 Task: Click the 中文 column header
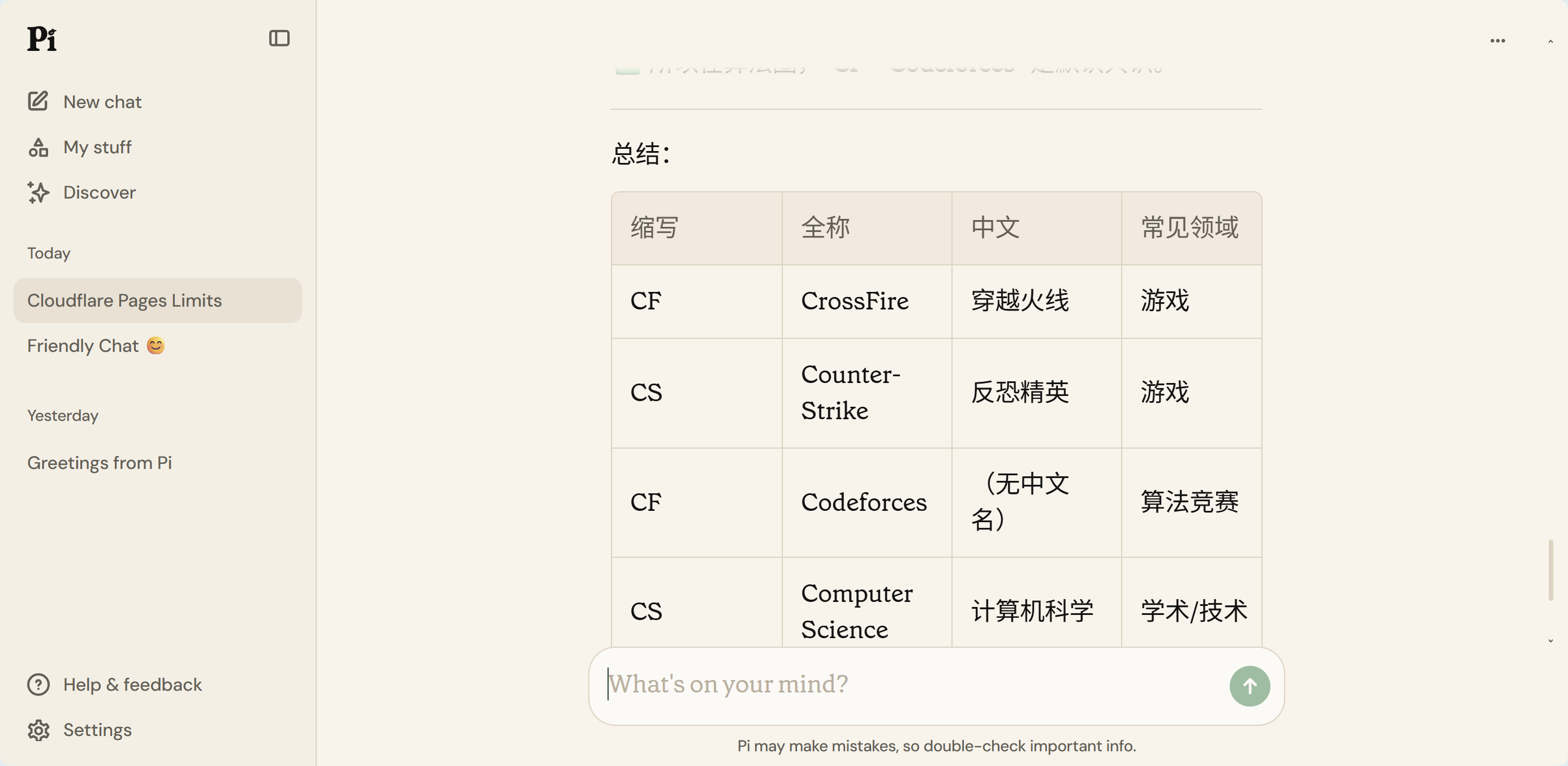tap(1037, 229)
